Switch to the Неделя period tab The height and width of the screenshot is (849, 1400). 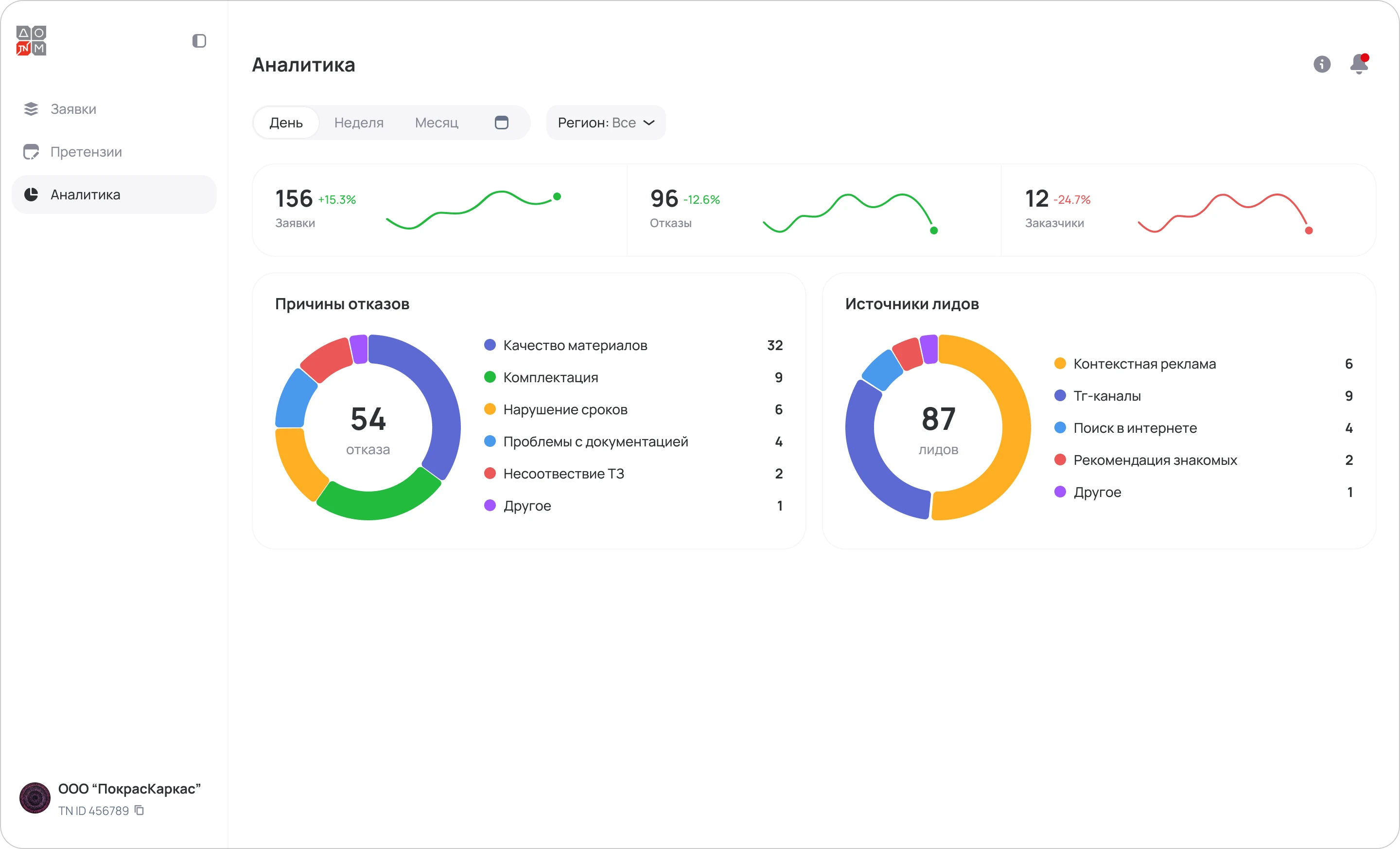pyautogui.click(x=359, y=122)
